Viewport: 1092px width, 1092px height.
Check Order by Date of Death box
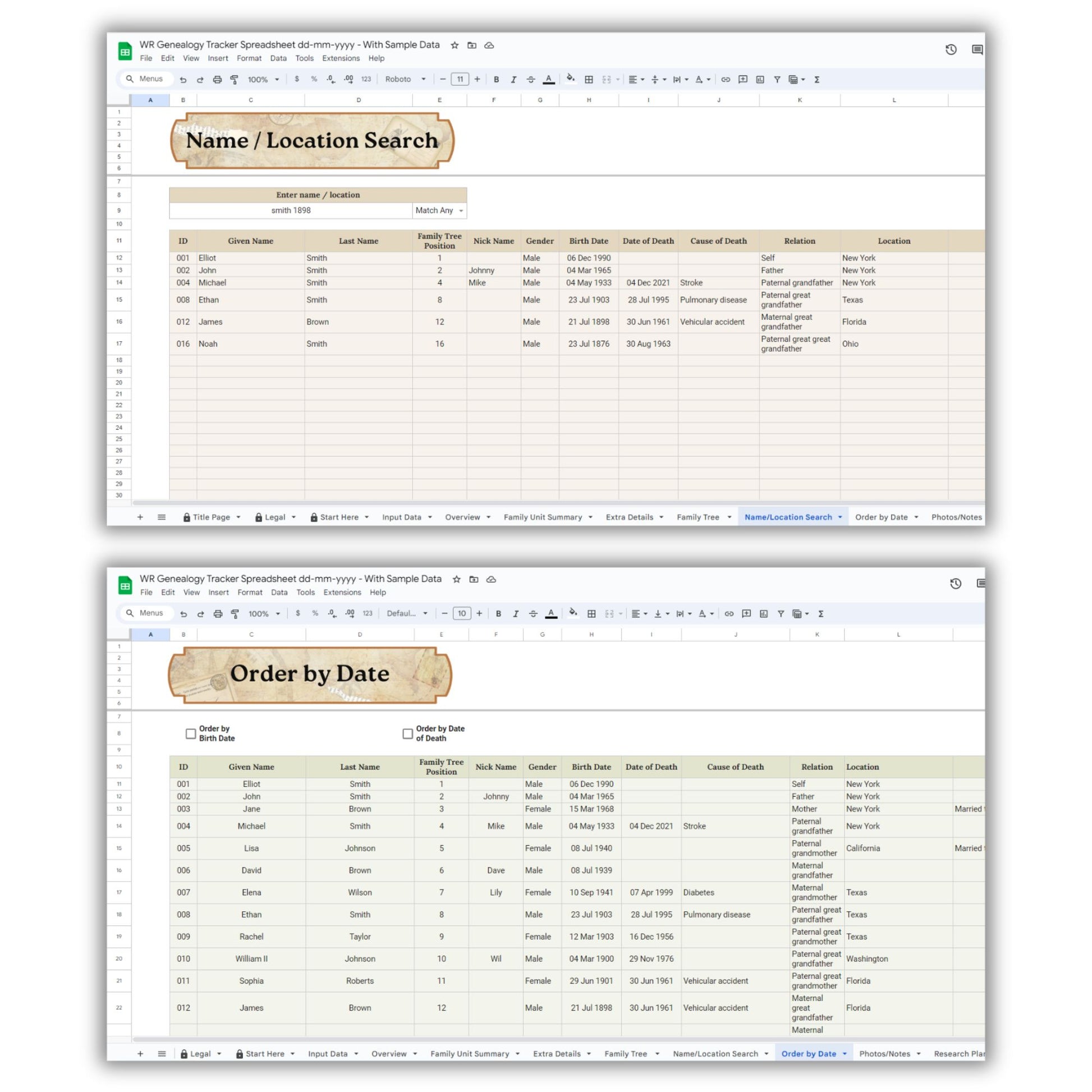(407, 733)
